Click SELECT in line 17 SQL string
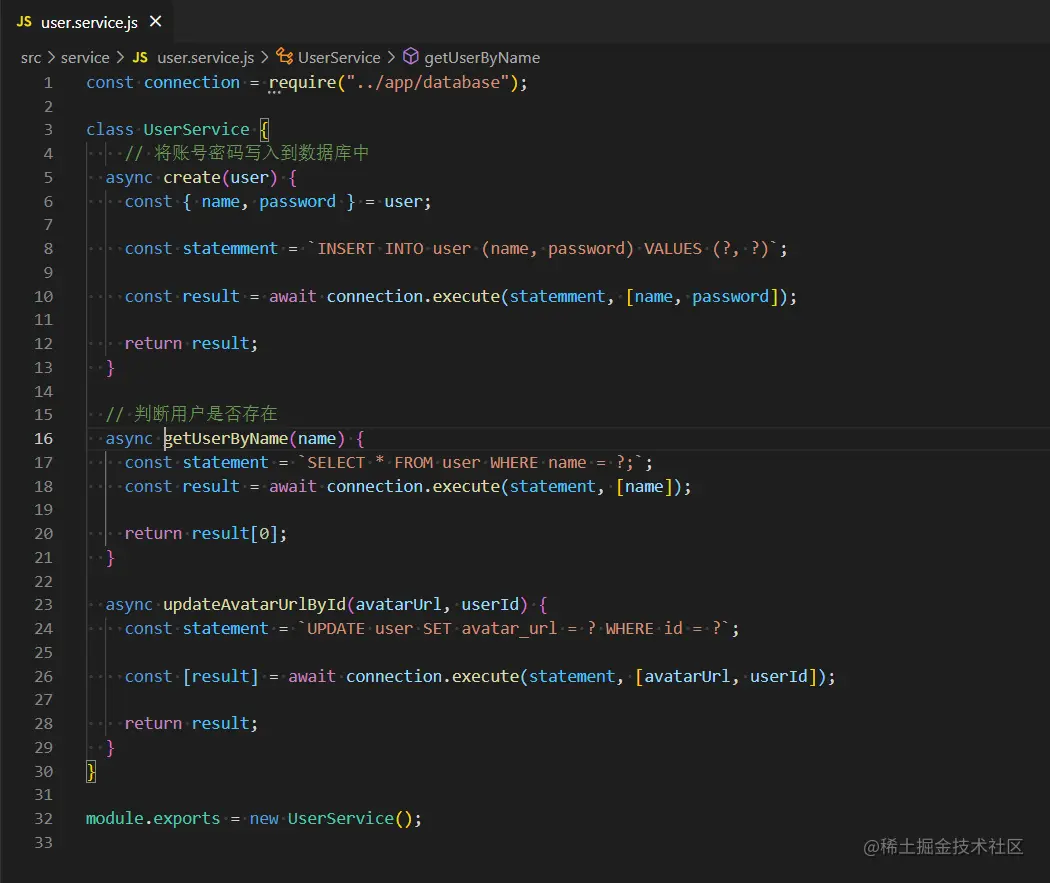 tap(336, 463)
